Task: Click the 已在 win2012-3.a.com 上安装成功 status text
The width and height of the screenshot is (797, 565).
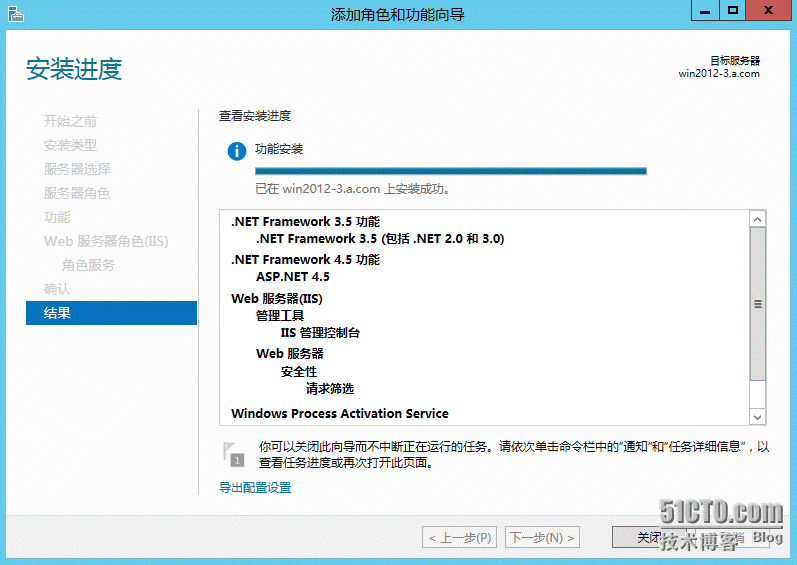Action: pos(352,189)
